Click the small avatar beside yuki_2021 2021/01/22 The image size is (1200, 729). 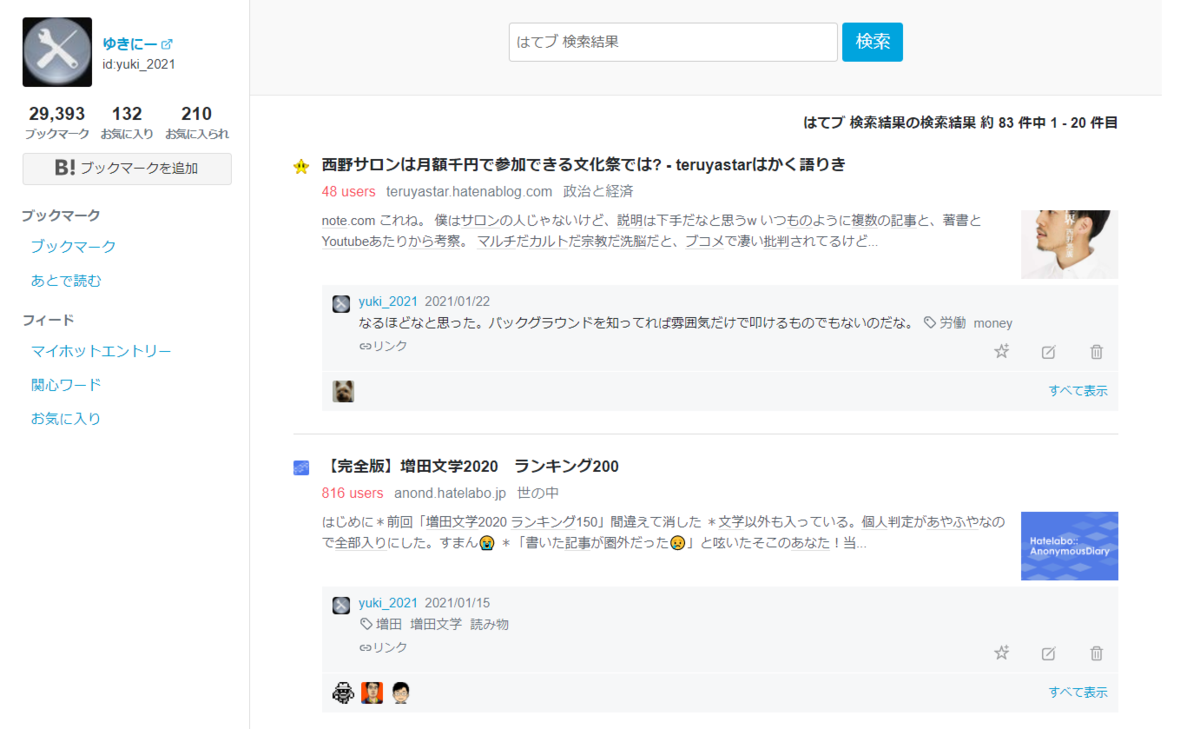[341, 304]
